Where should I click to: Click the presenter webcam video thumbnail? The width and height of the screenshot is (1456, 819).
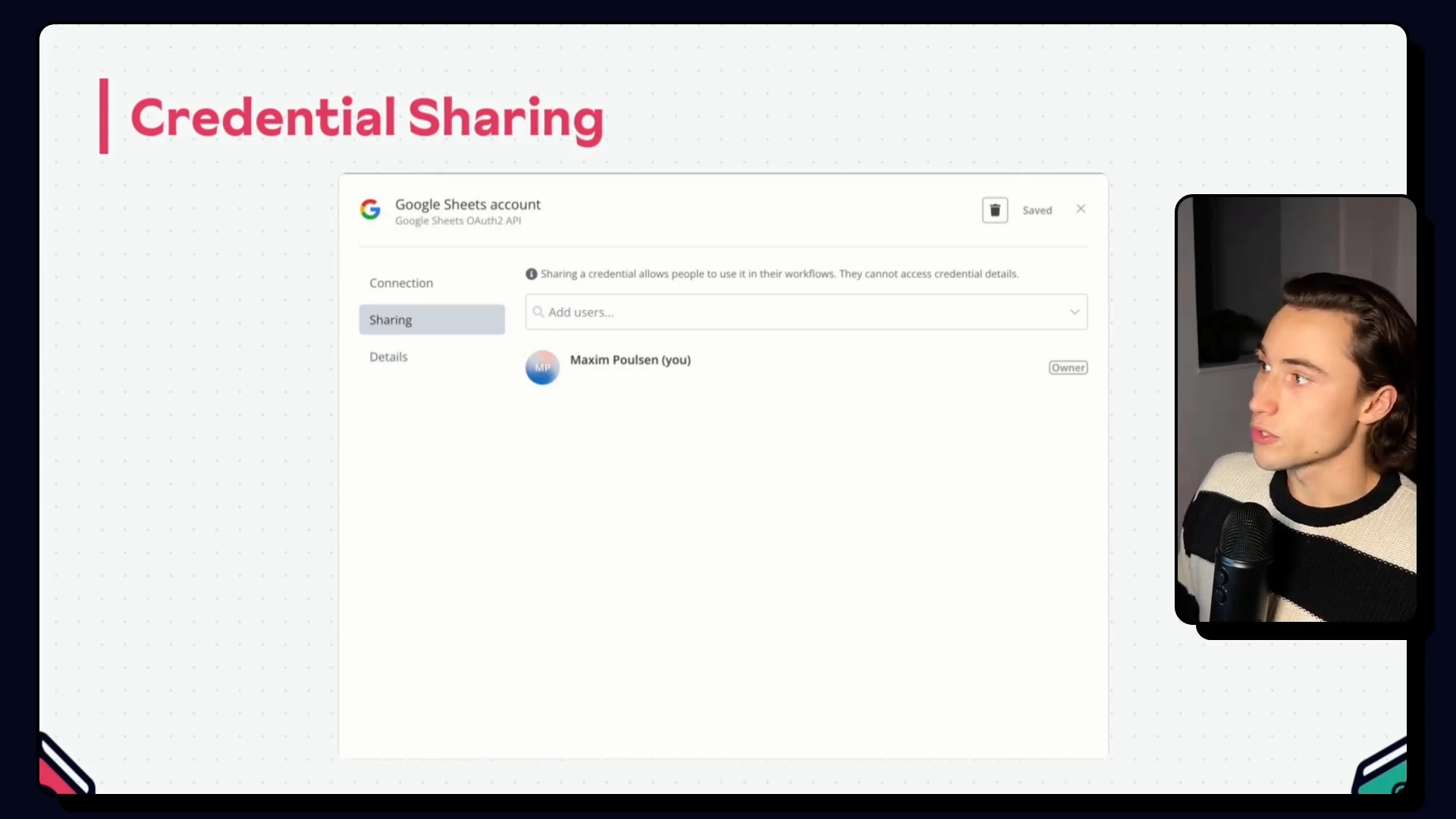(1295, 409)
